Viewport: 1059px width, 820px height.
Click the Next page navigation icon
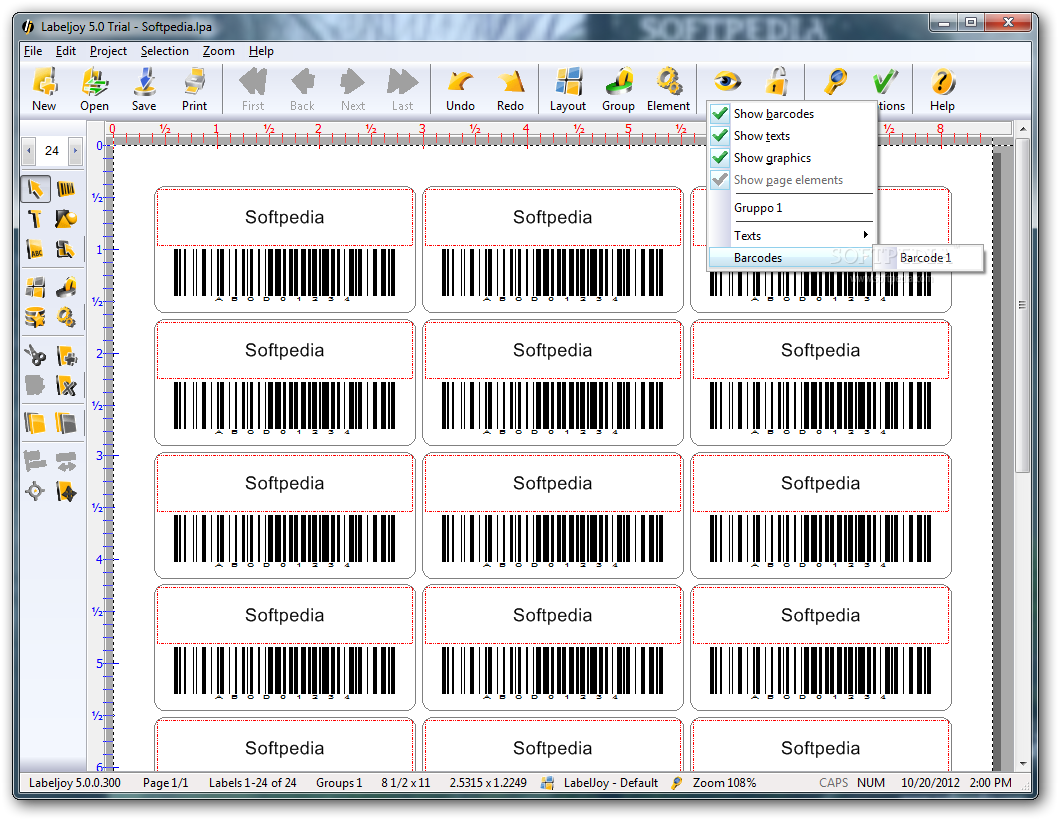click(353, 89)
